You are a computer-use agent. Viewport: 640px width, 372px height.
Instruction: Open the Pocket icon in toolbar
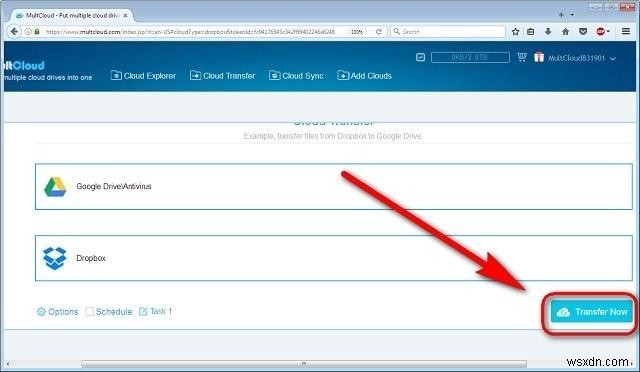(x=583, y=31)
